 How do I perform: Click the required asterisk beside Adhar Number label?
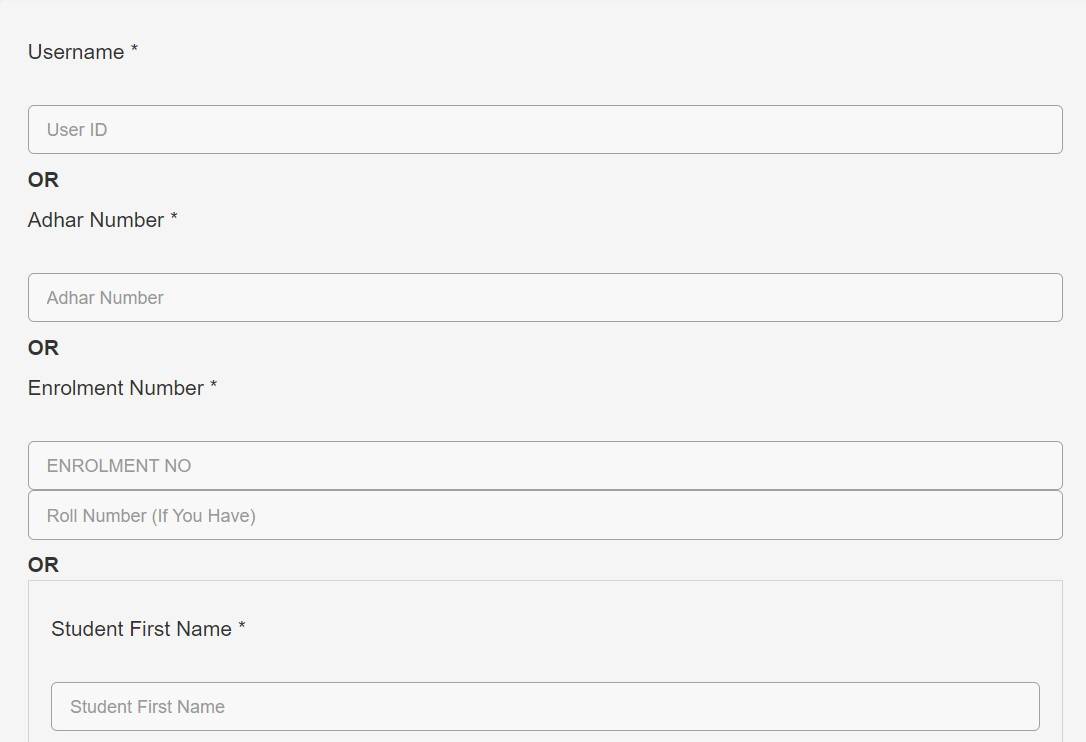(x=174, y=218)
